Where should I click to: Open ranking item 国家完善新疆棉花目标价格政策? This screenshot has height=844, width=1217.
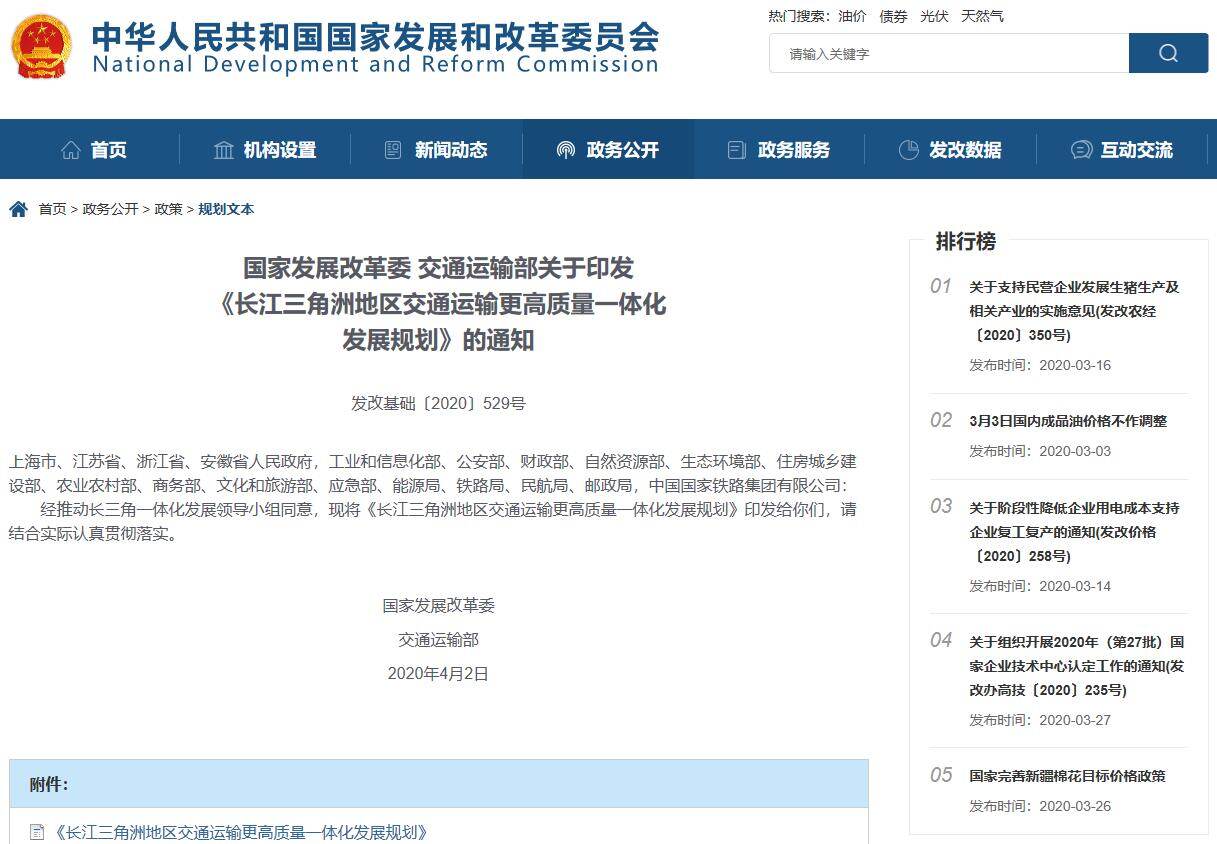point(1067,776)
